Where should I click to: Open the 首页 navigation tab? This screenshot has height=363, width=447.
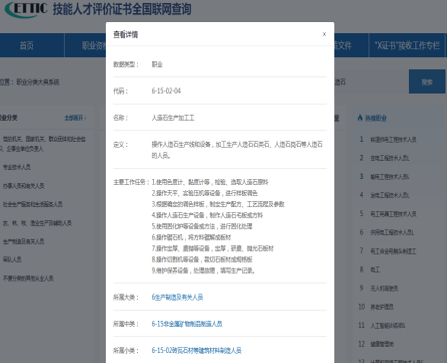click(27, 45)
